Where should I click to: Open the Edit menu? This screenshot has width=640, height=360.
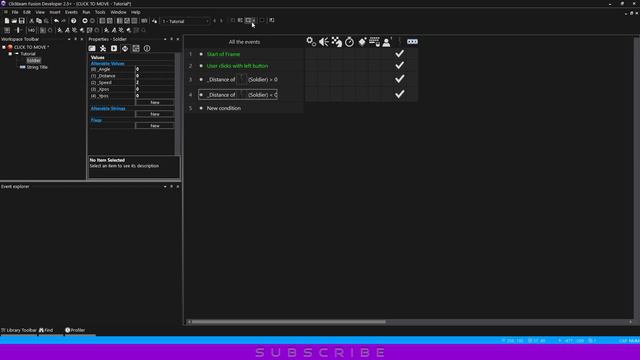[27, 12]
